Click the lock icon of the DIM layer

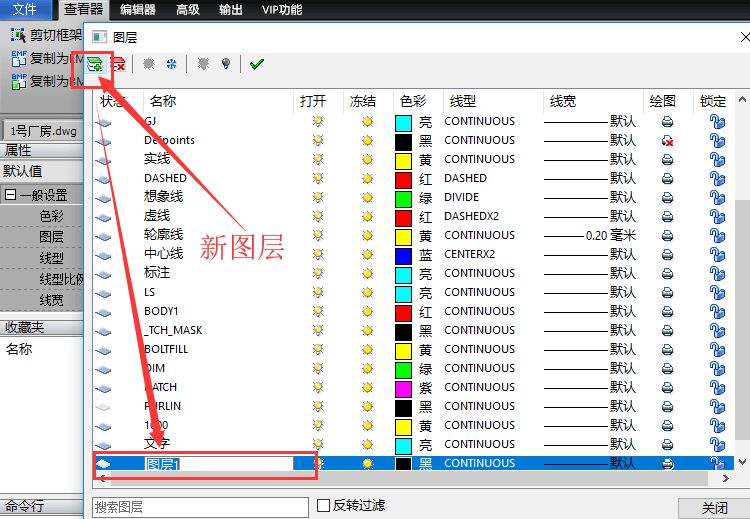[717, 368]
